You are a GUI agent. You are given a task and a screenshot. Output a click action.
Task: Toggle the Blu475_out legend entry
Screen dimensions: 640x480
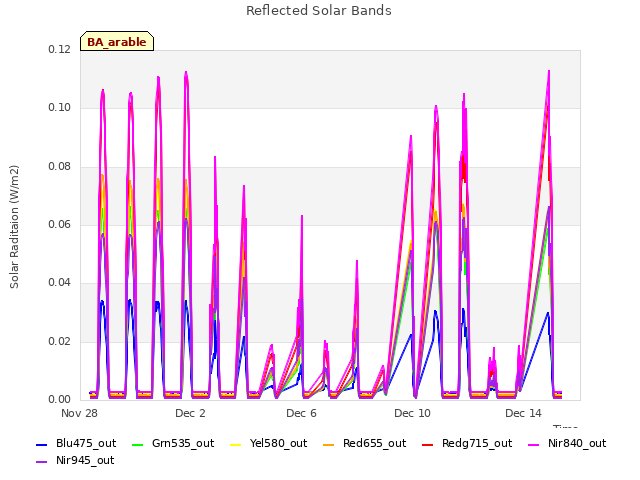76,444
